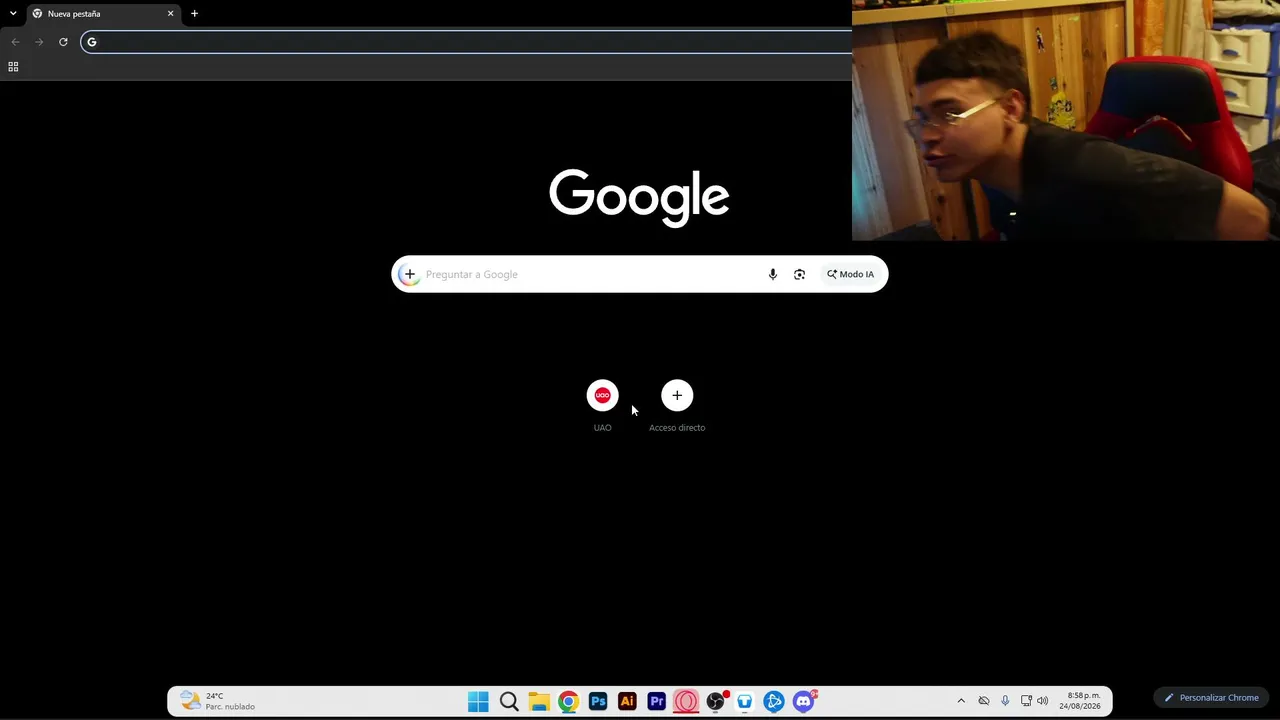Open network settings tray icon
Image resolution: width=1280 pixels, height=720 pixels.
point(1026,701)
